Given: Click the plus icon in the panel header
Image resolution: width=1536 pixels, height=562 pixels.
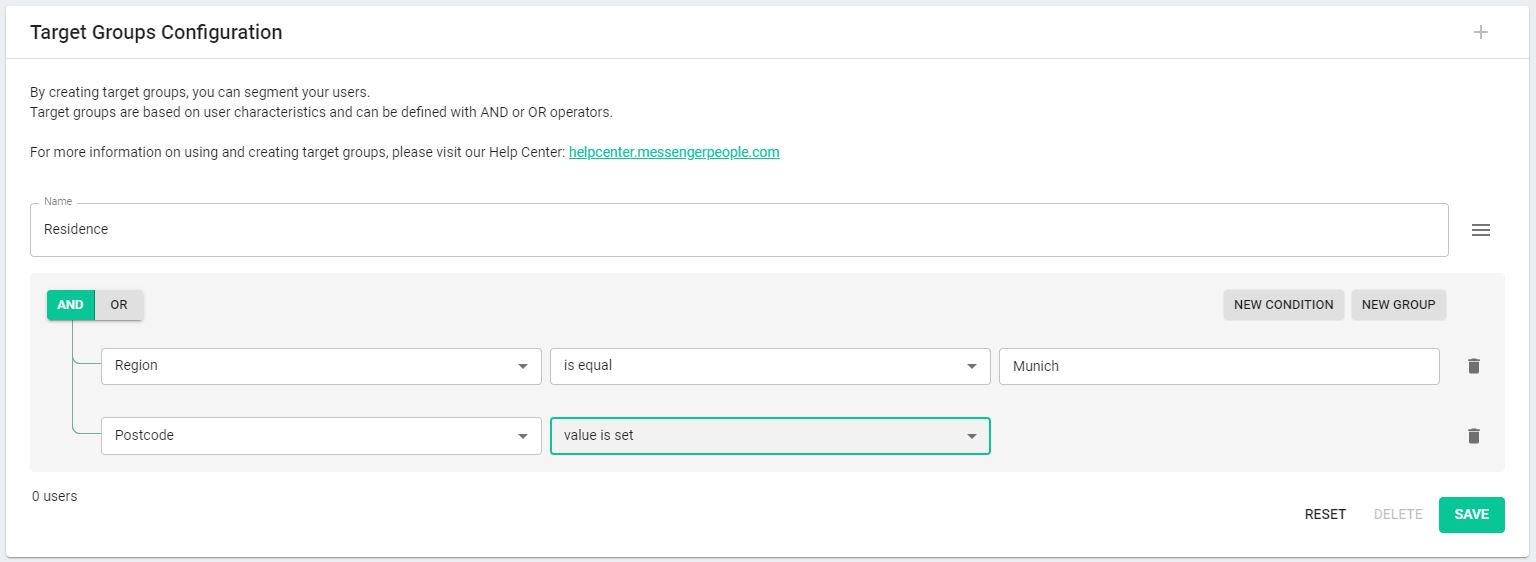Looking at the screenshot, I should (1481, 32).
